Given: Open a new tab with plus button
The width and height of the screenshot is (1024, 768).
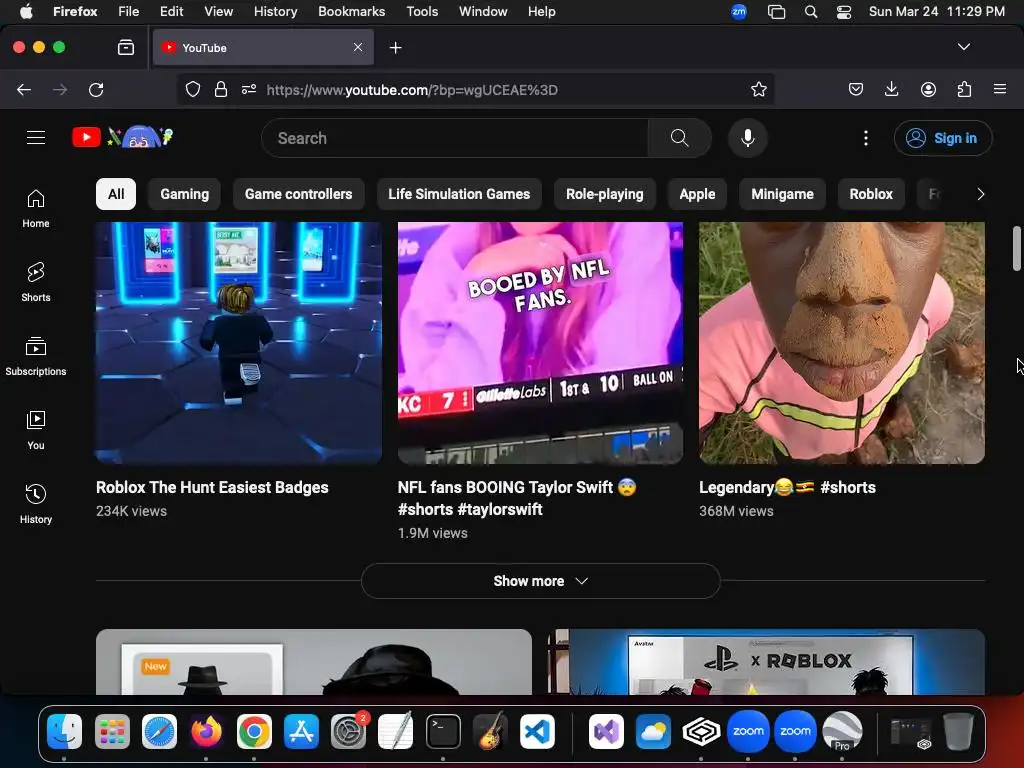Looking at the screenshot, I should (x=395, y=48).
